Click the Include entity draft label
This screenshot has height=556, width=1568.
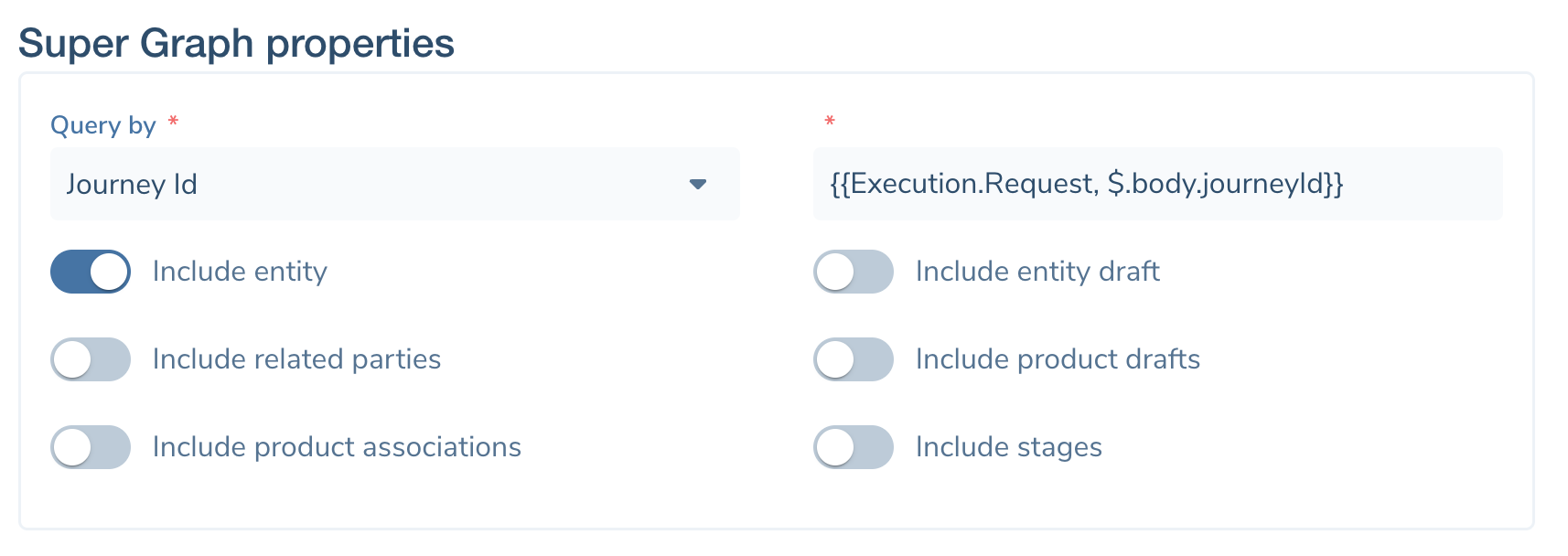click(x=1037, y=271)
